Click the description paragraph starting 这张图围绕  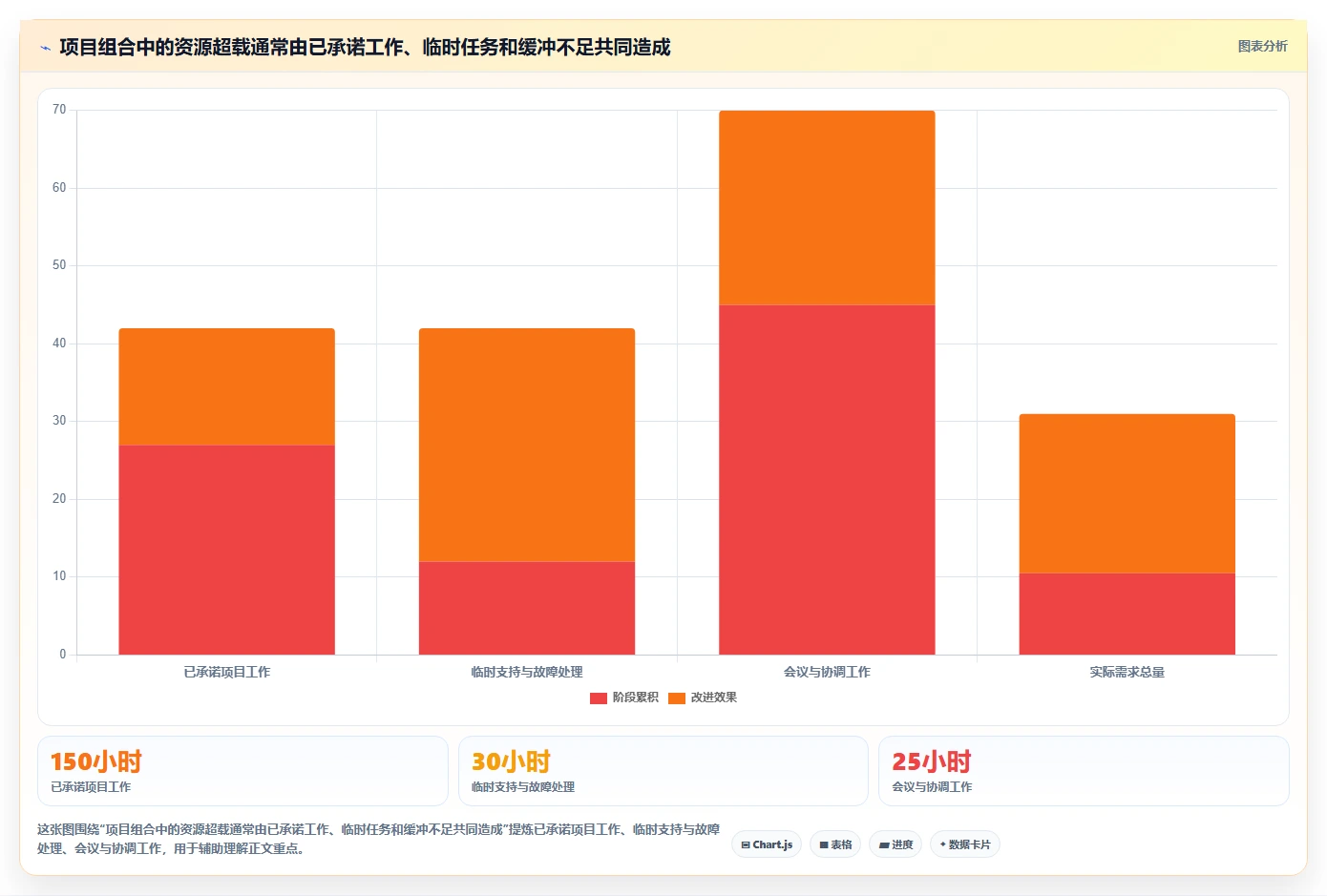pyautogui.click(x=379, y=839)
